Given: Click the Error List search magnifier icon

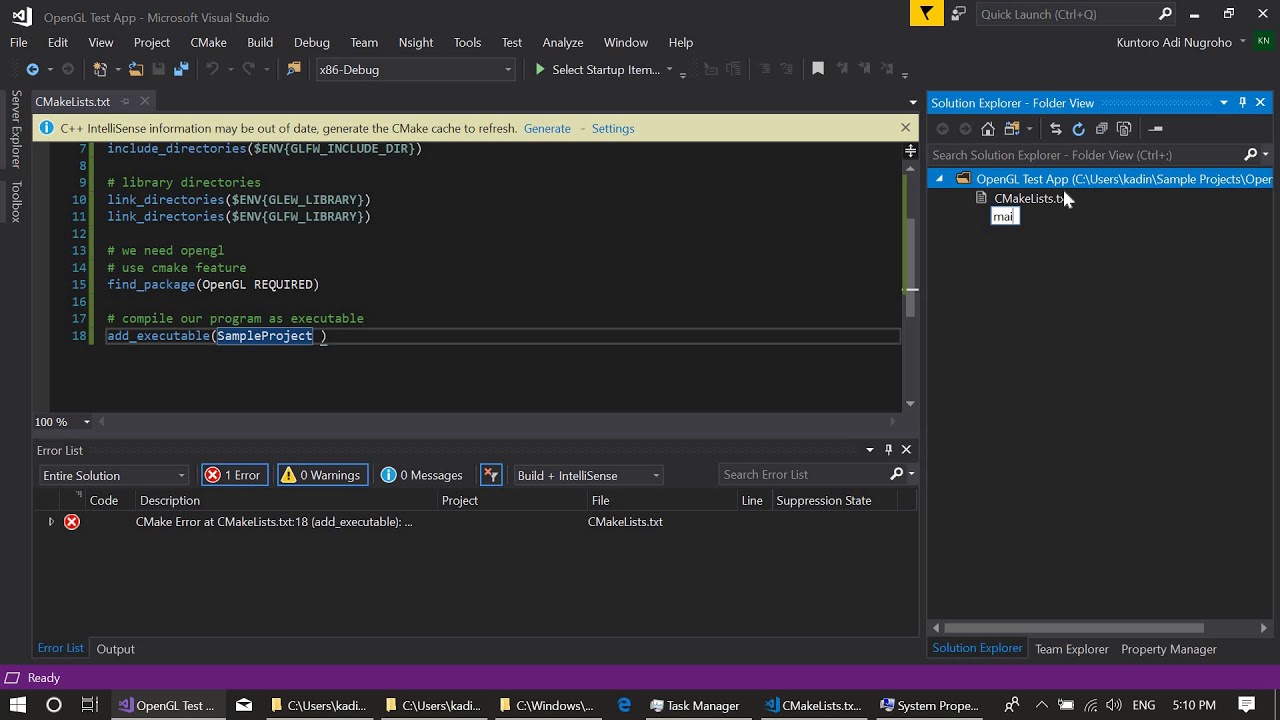Looking at the screenshot, I should click(896, 474).
